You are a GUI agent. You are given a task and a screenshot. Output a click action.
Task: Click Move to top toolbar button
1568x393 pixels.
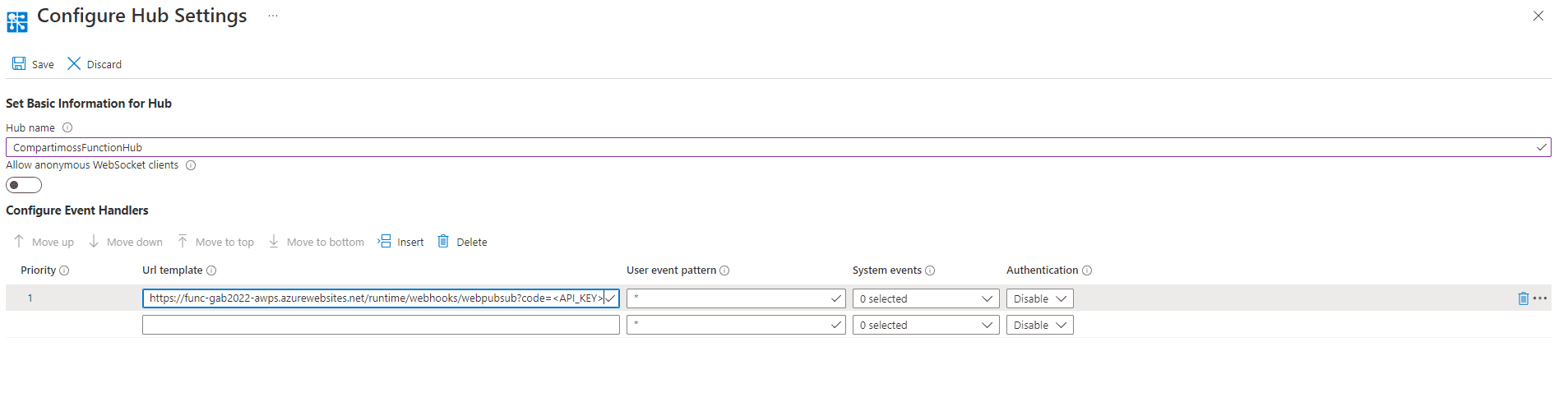(215, 242)
